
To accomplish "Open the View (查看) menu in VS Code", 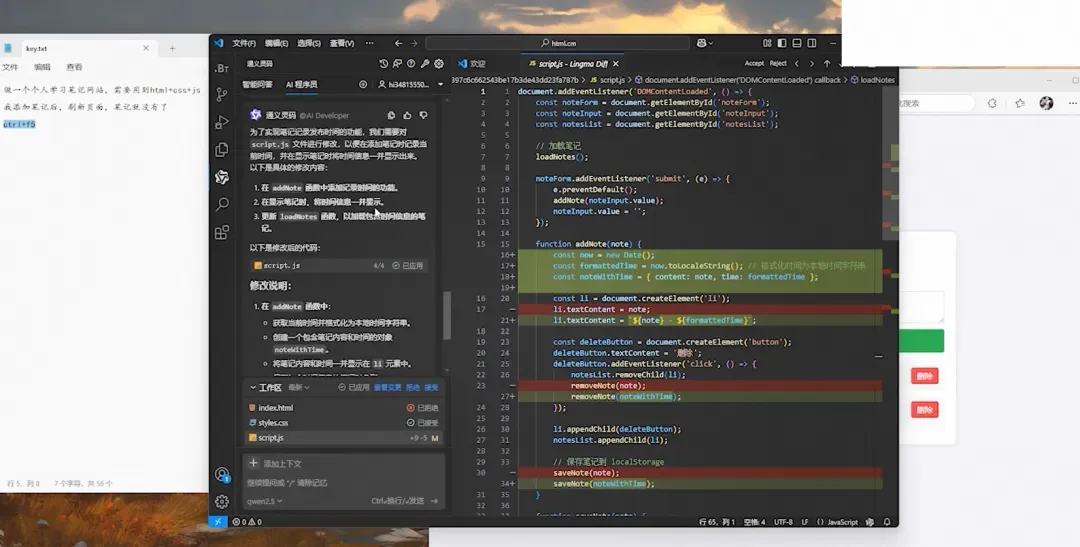I will [x=342, y=43].
